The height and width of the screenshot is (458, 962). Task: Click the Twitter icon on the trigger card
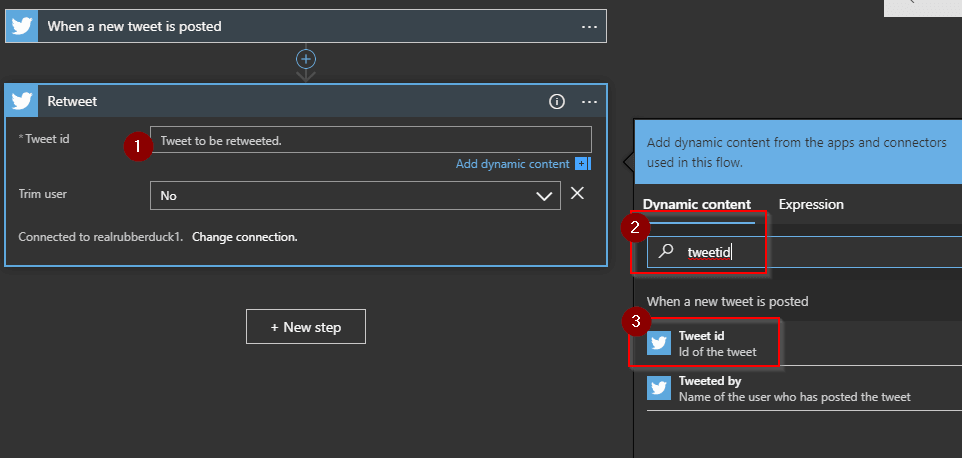coord(22,26)
